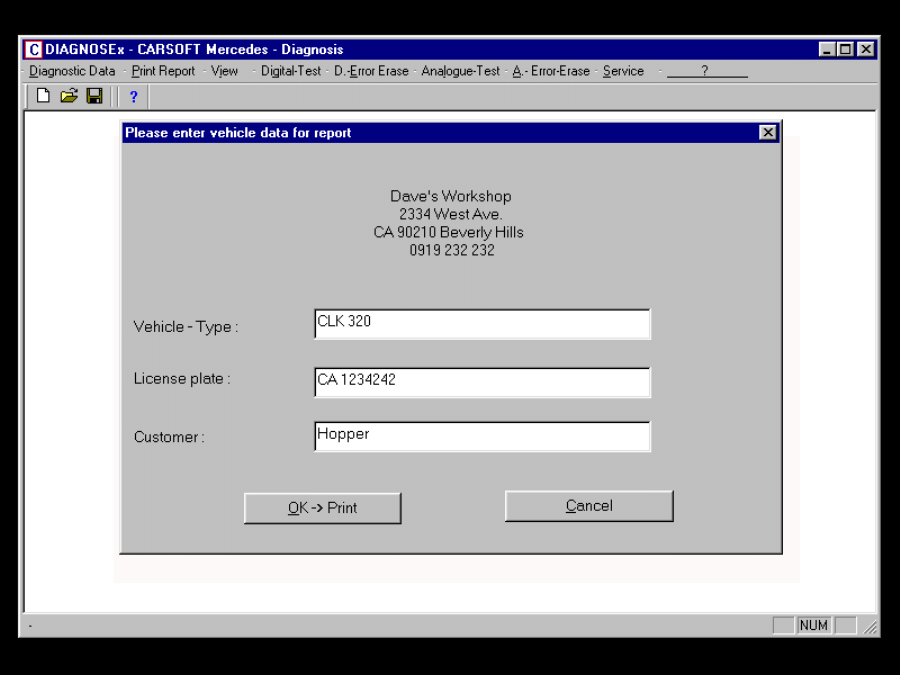Open the Diagnostic Data menu

click(72, 71)
